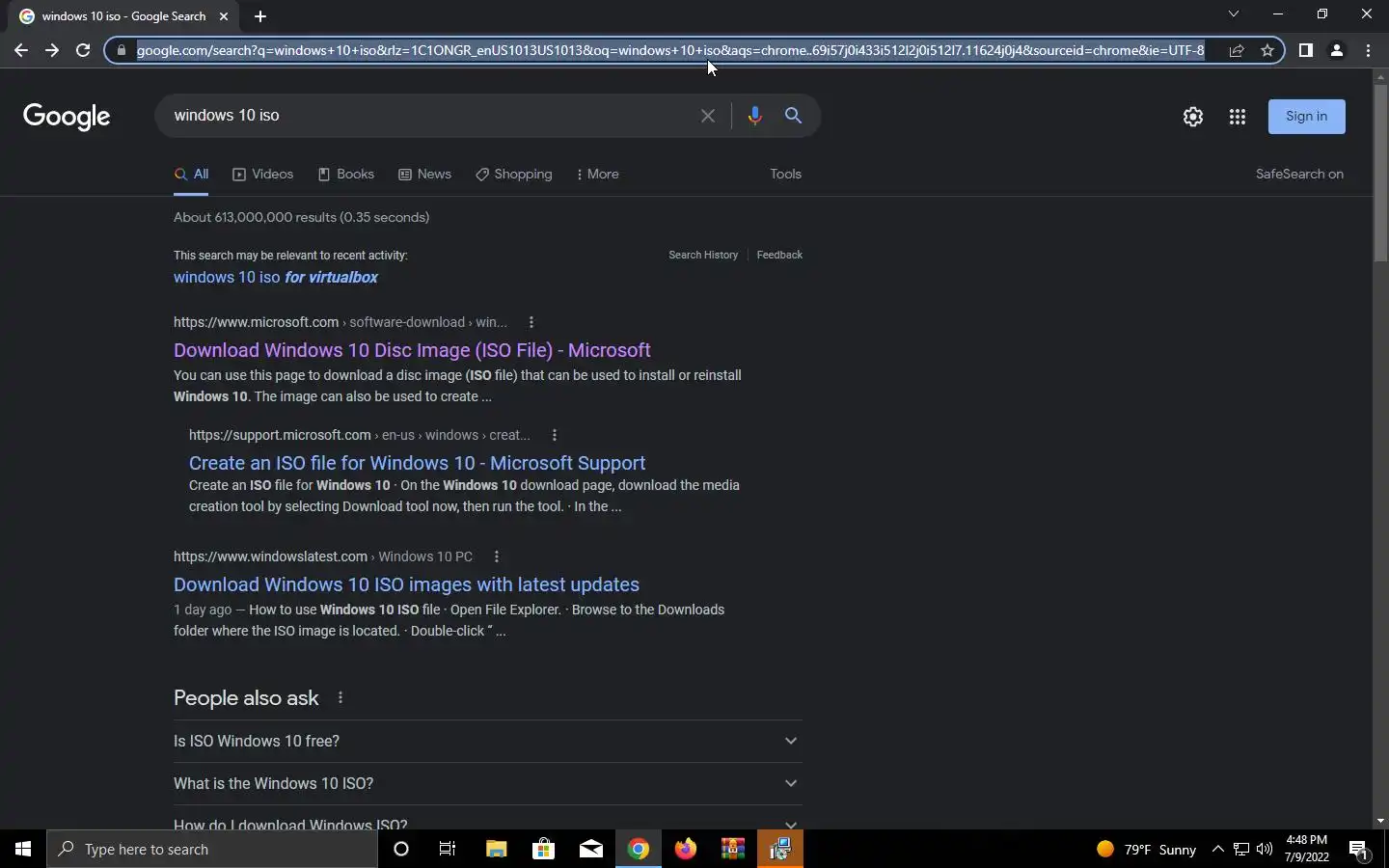The width and height of the screenshot is (1389, 868).
Task: Open the tab search dropdown arrow
Action: (1233, 14)
